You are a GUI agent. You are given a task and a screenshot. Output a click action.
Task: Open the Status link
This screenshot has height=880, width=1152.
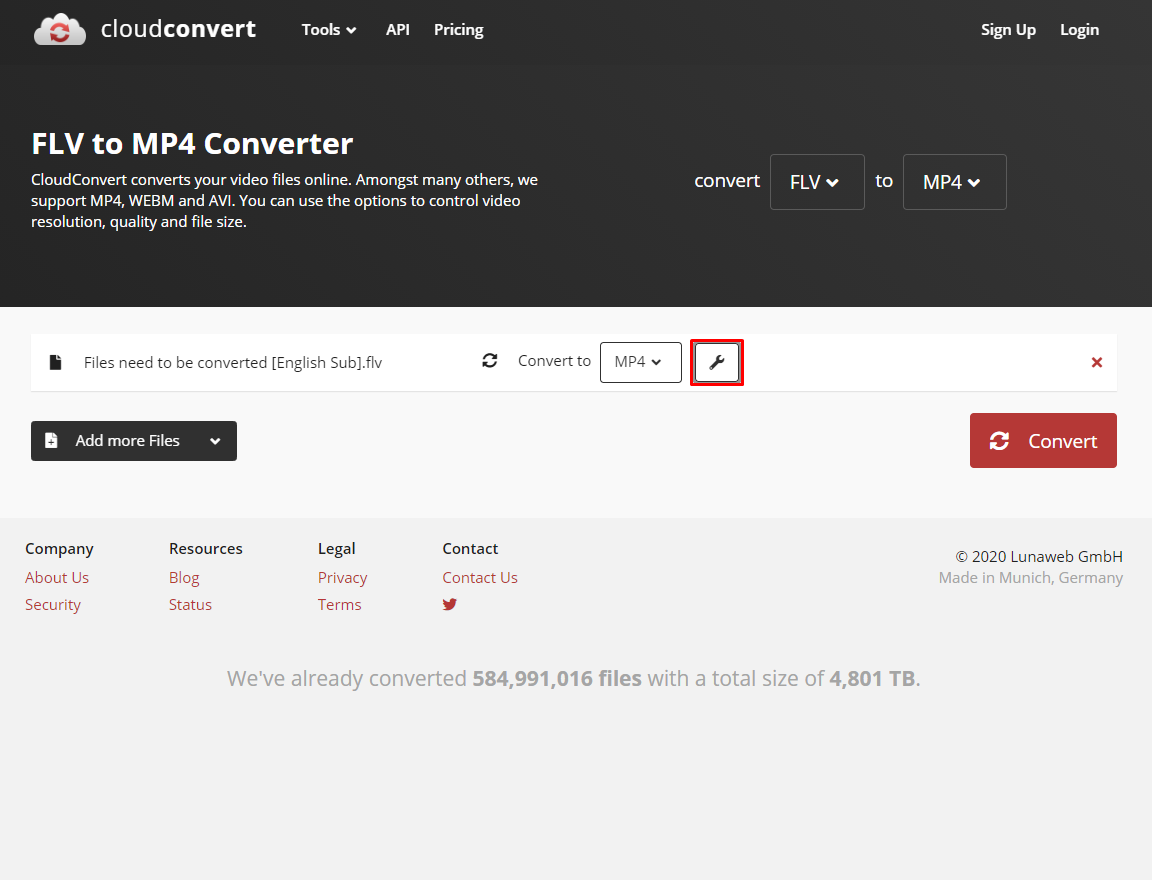tap(190, 605)
